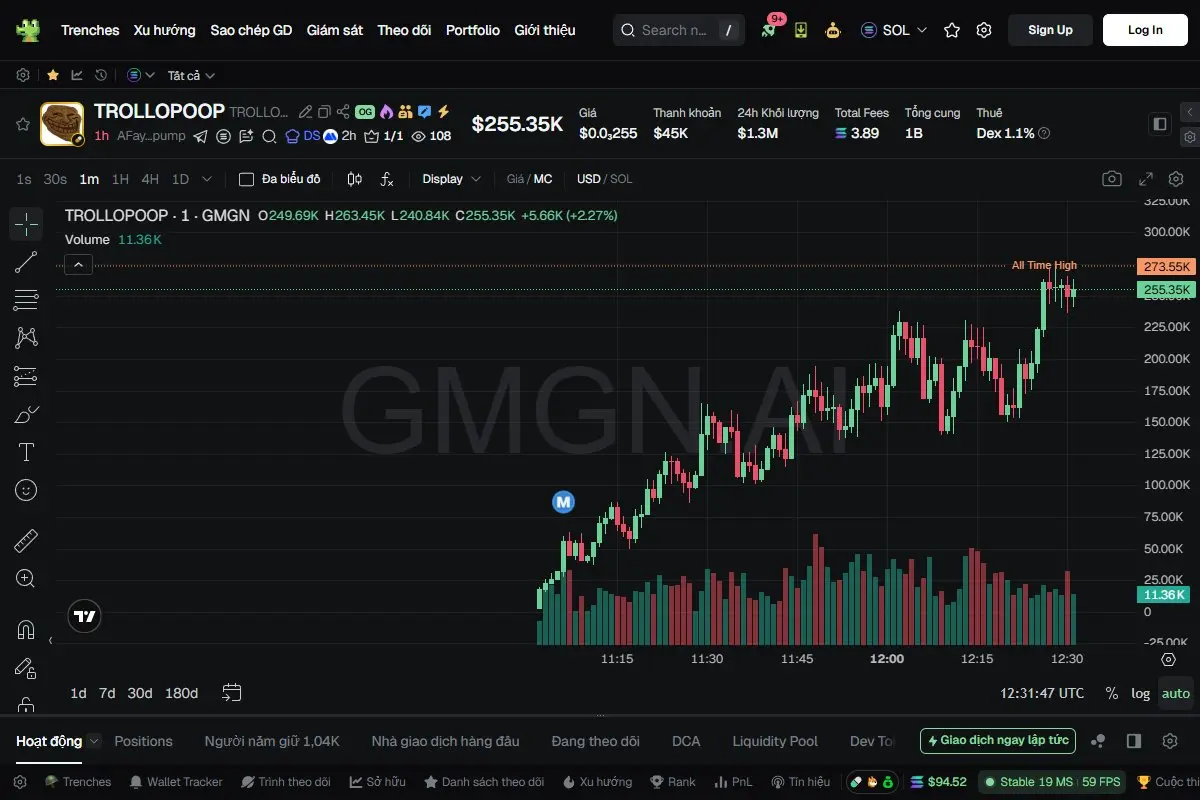Toggle chart scale to percent (%)
Screen dimensions: 1200x800
pyautogui.click(x=1111, y=693)
